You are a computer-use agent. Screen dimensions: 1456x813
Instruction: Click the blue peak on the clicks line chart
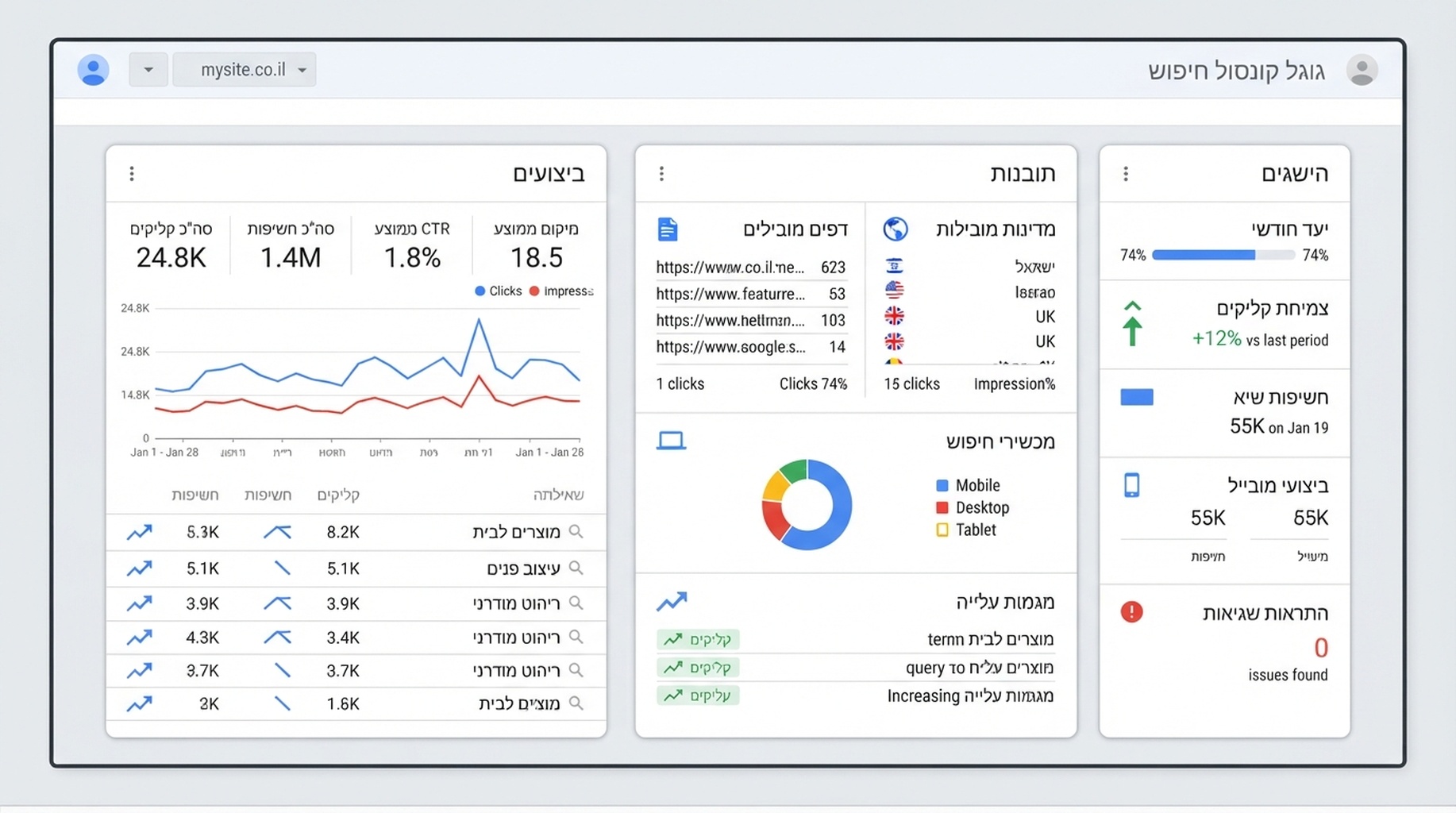pyautogui.click(x=479, y=320)
